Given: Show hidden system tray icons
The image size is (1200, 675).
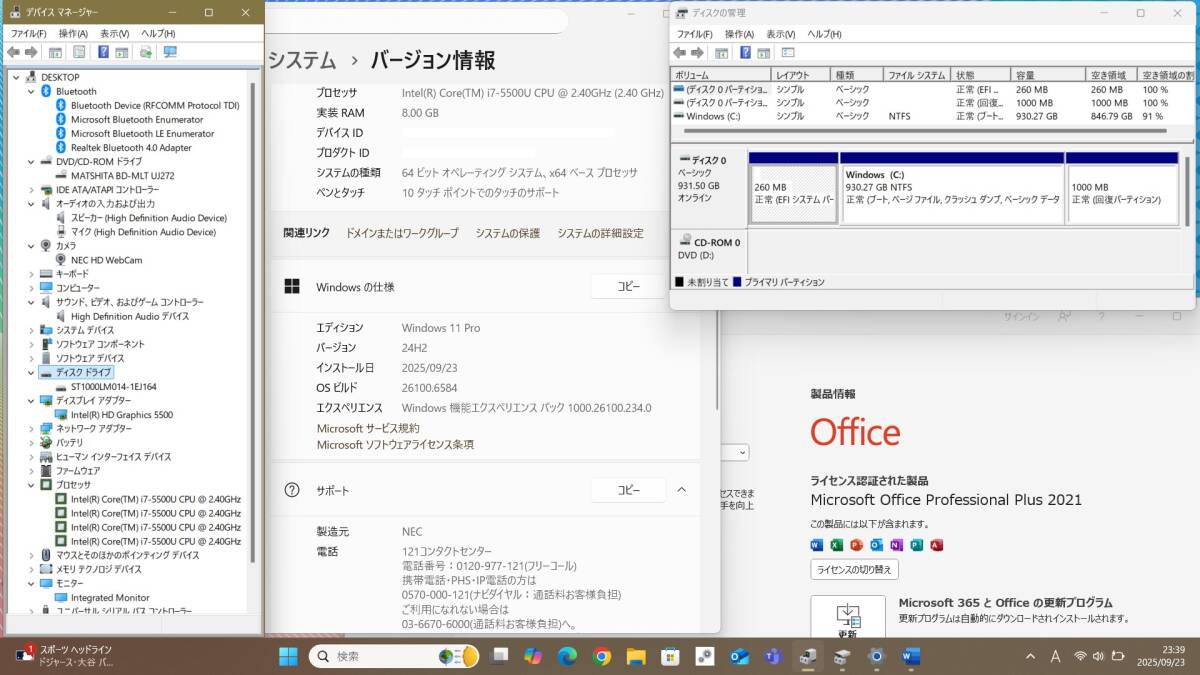Looking at the screenshot, I should [x=1033, y=656].
